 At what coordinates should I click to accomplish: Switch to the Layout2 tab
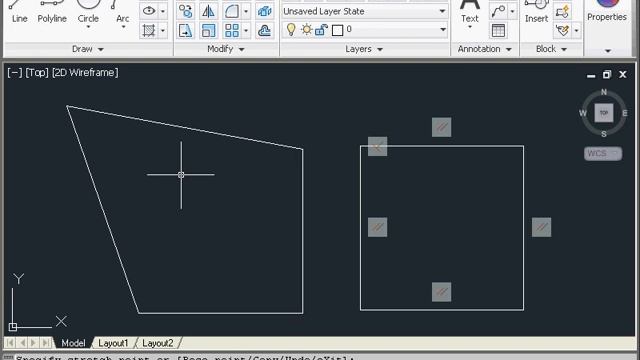click(158, 343)
